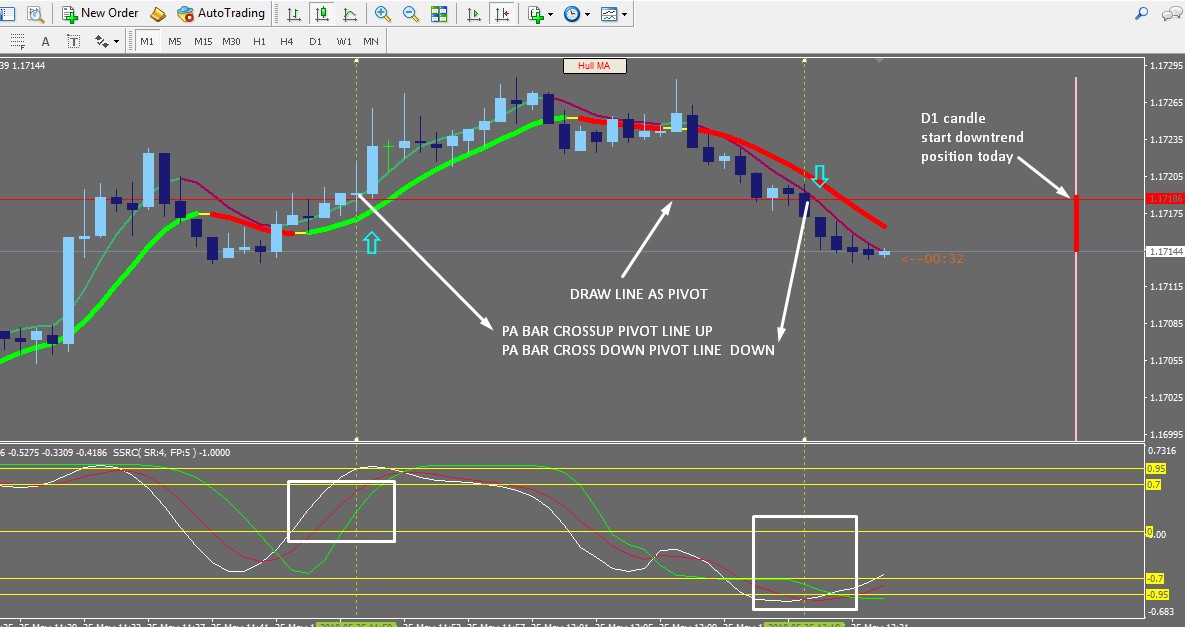Click the -0.95 indicator level label
1185x627 pixels.
point(1158,594)
